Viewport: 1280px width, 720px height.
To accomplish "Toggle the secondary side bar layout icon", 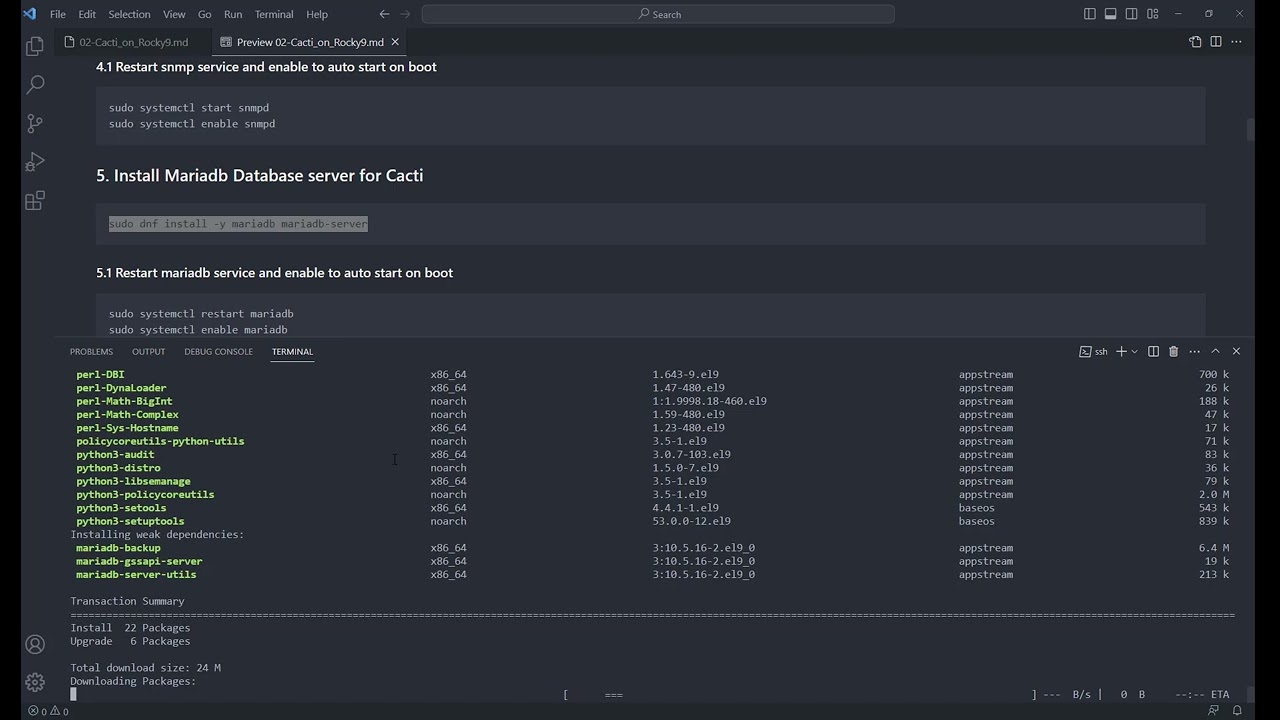I will click(1132, 14).
